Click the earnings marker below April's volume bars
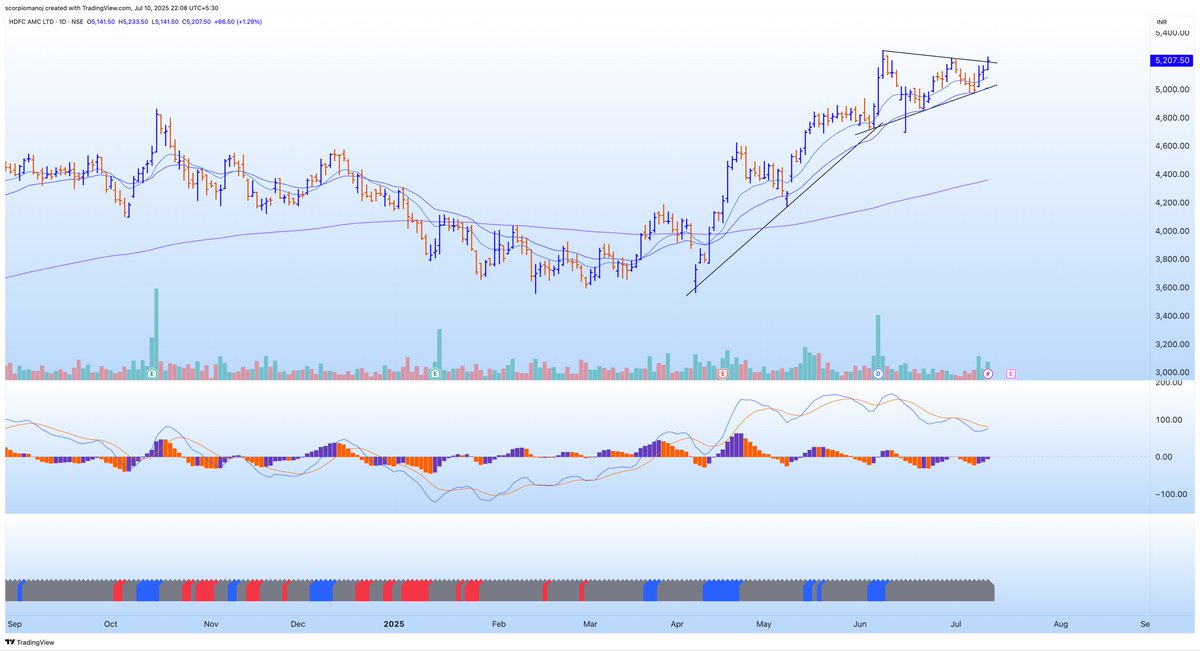The image size is (1200, 651). click(722, 373)
